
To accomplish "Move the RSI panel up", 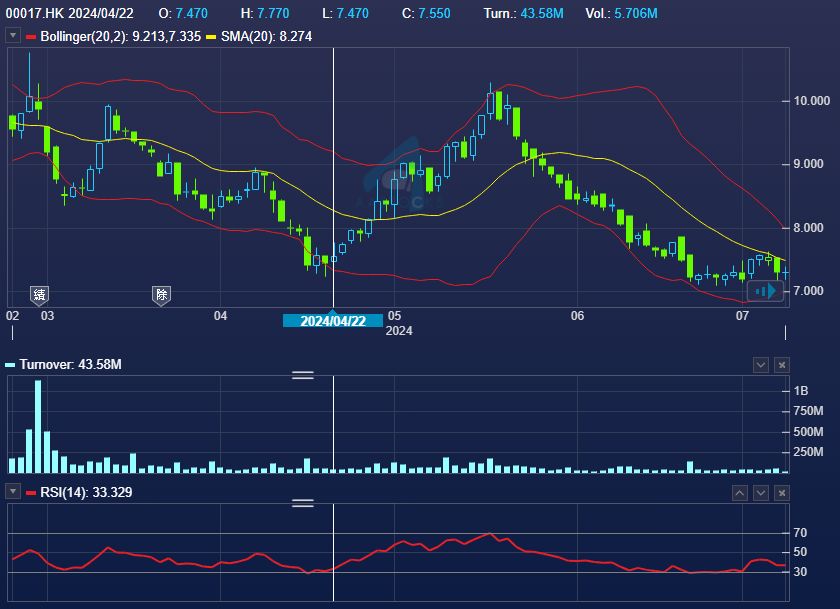I will pyautogui.click(x=740, y=493).
